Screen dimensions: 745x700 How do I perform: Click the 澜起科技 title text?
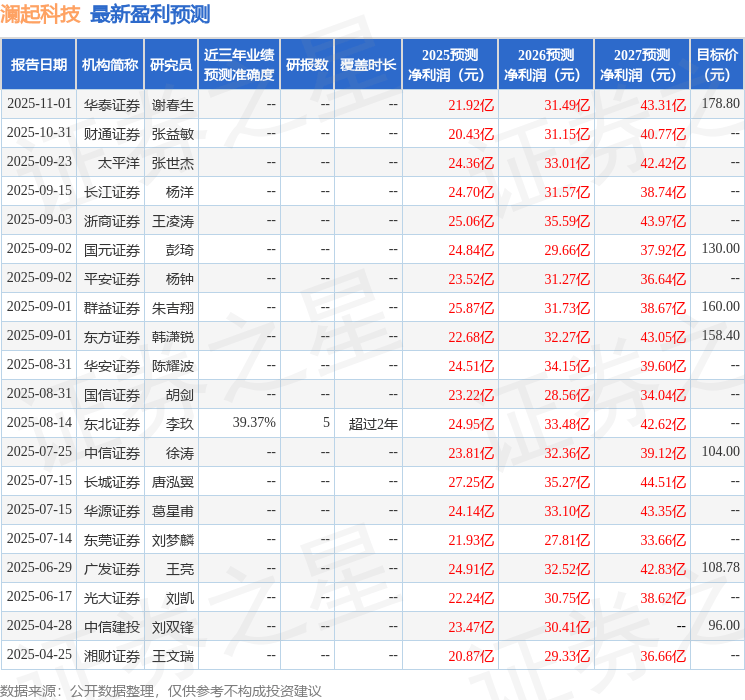point(40,14)
